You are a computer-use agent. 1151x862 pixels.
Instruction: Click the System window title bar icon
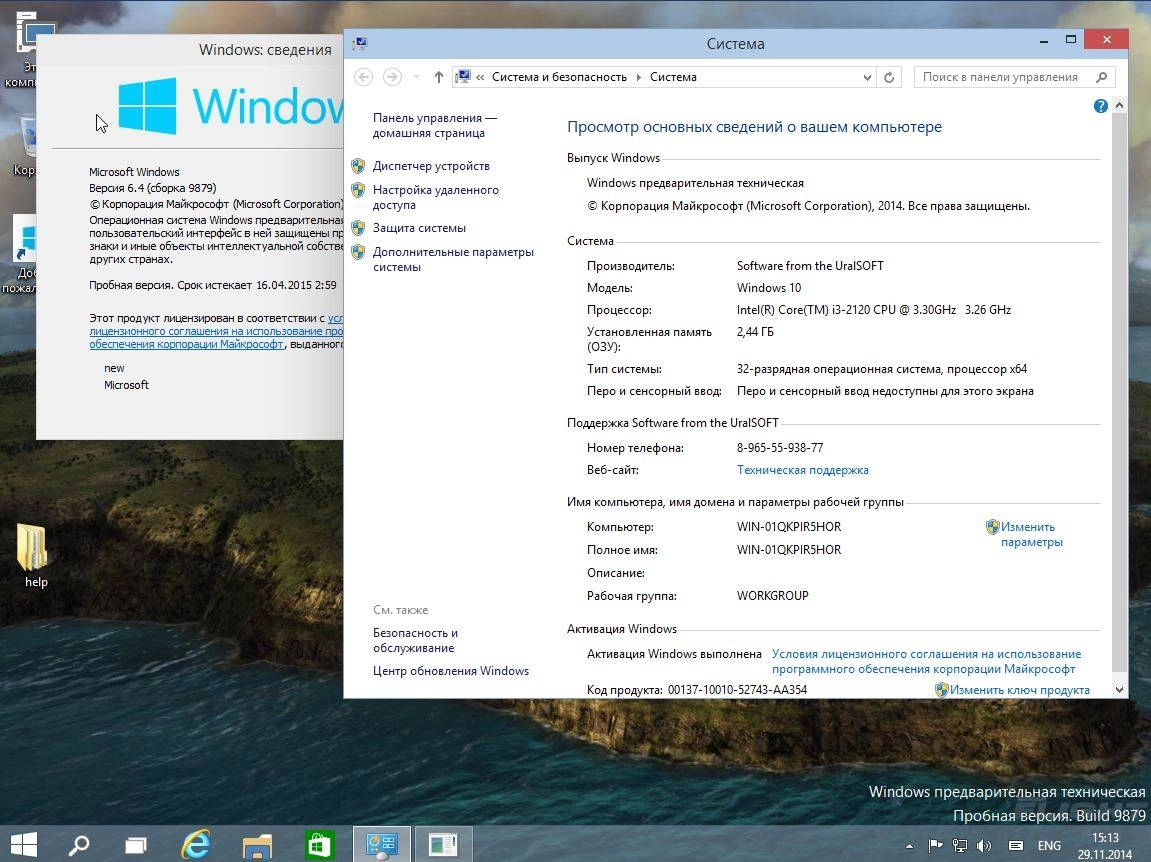coord(360,43)
